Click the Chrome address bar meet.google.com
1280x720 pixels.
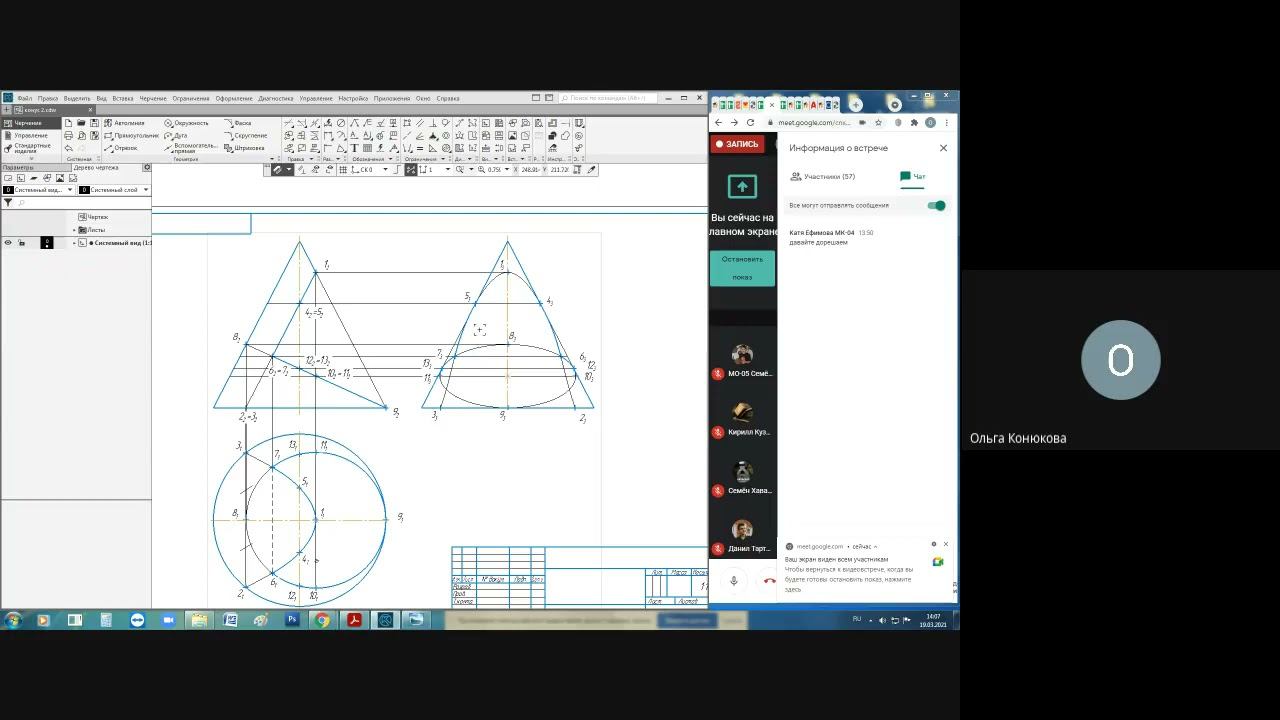pos(813,122)
